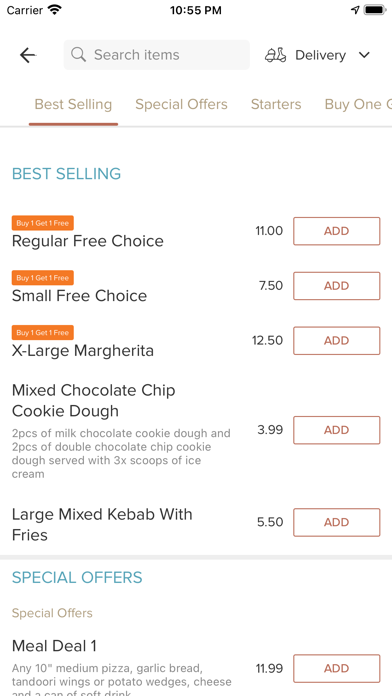Expand the Delivery chevron dropdown
The width and height of the screenshot is (392, 696).
[364, 55]
